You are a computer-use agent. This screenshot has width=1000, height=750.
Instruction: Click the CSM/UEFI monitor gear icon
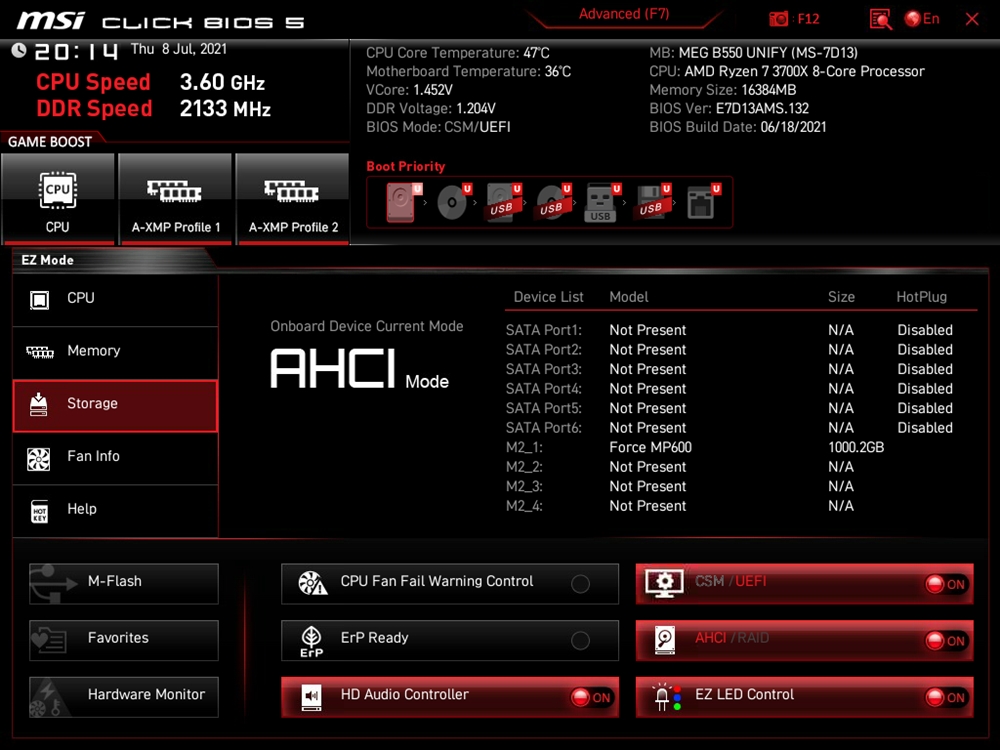point(664,583)
